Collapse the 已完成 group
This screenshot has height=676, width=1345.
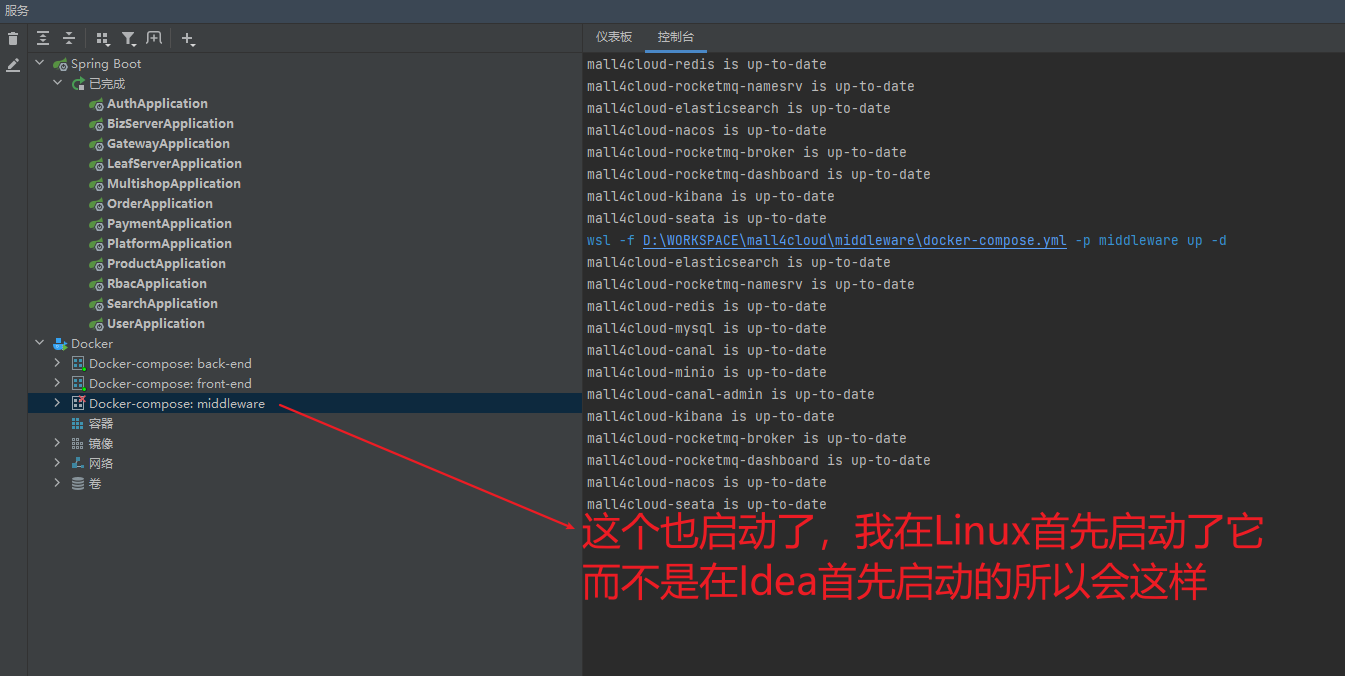point(58,83)
